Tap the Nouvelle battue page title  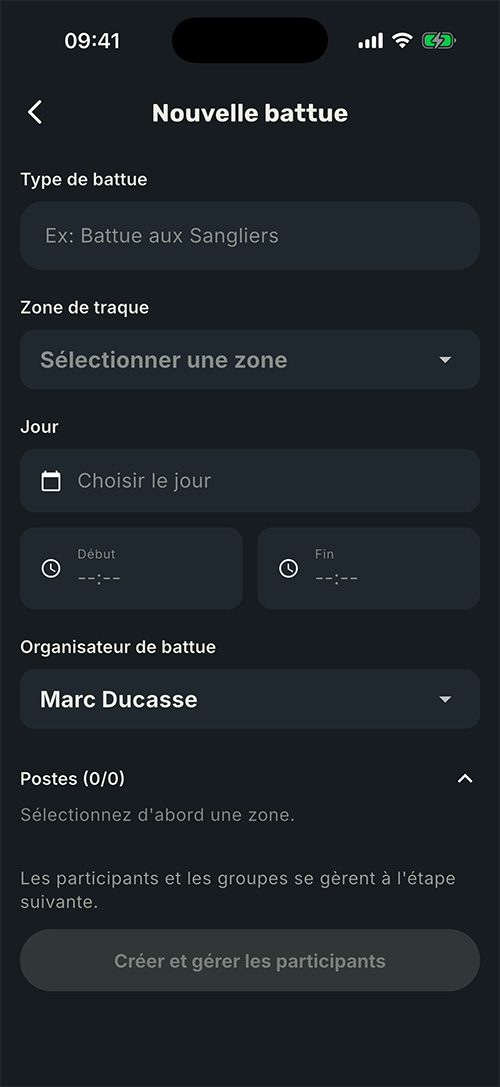250,113
